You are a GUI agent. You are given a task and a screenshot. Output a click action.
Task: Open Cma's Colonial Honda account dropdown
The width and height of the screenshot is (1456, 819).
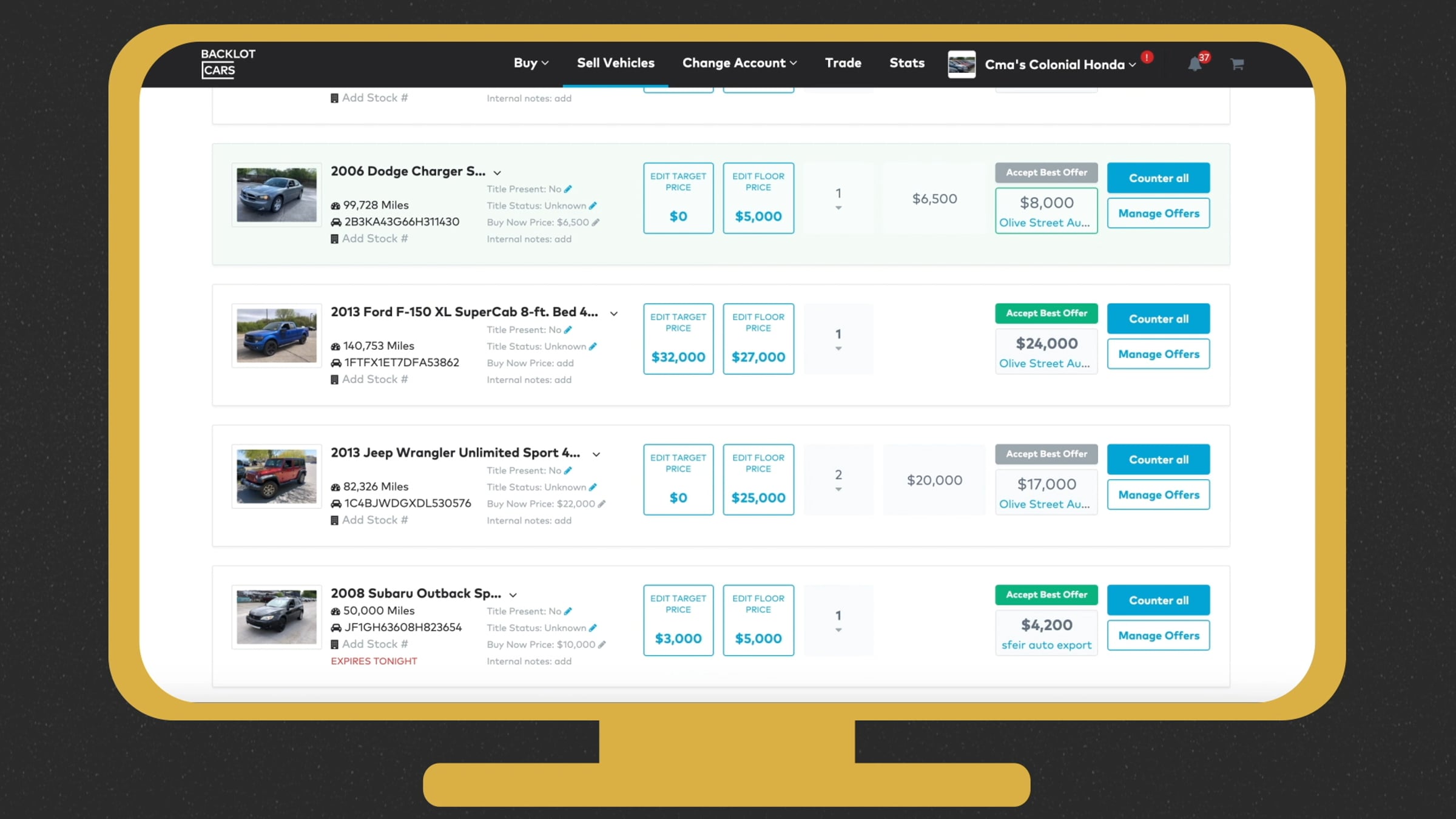point(1059,64)
